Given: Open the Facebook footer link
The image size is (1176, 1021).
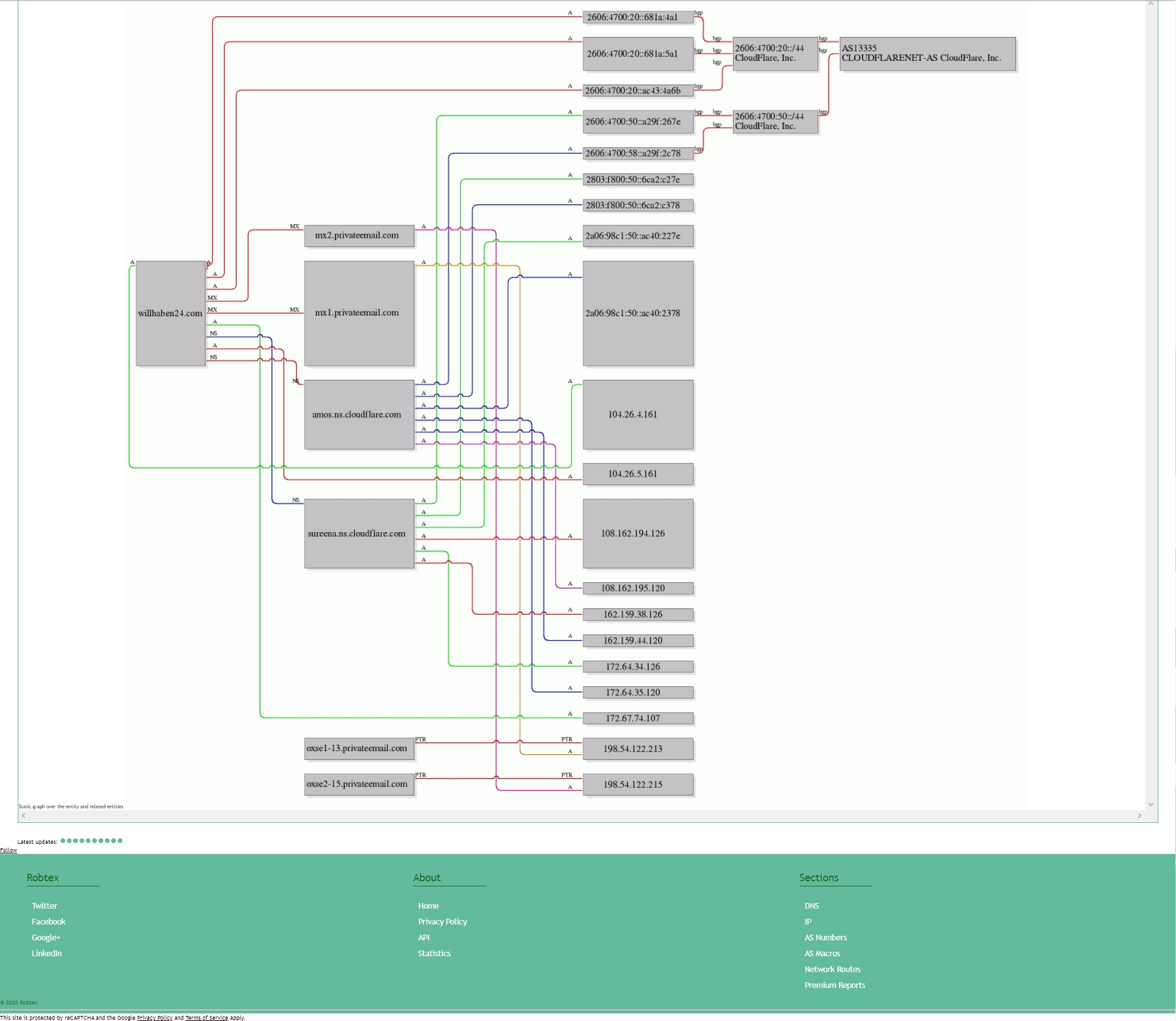Looking at the screenshot, I should 49,922.
